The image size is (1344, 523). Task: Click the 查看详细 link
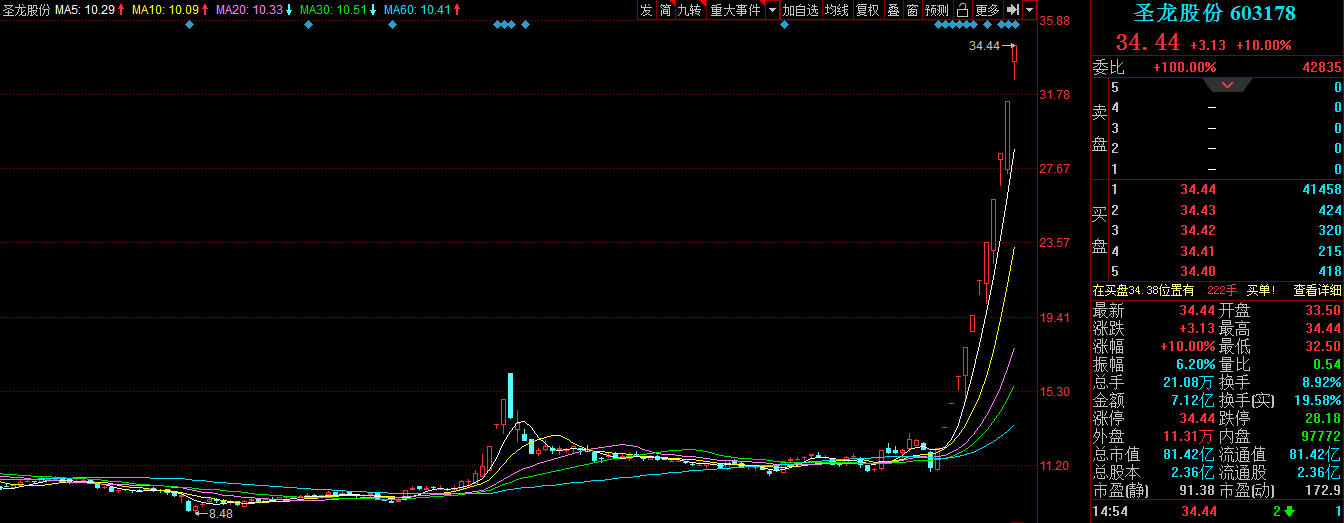(x=1316, y=291)
